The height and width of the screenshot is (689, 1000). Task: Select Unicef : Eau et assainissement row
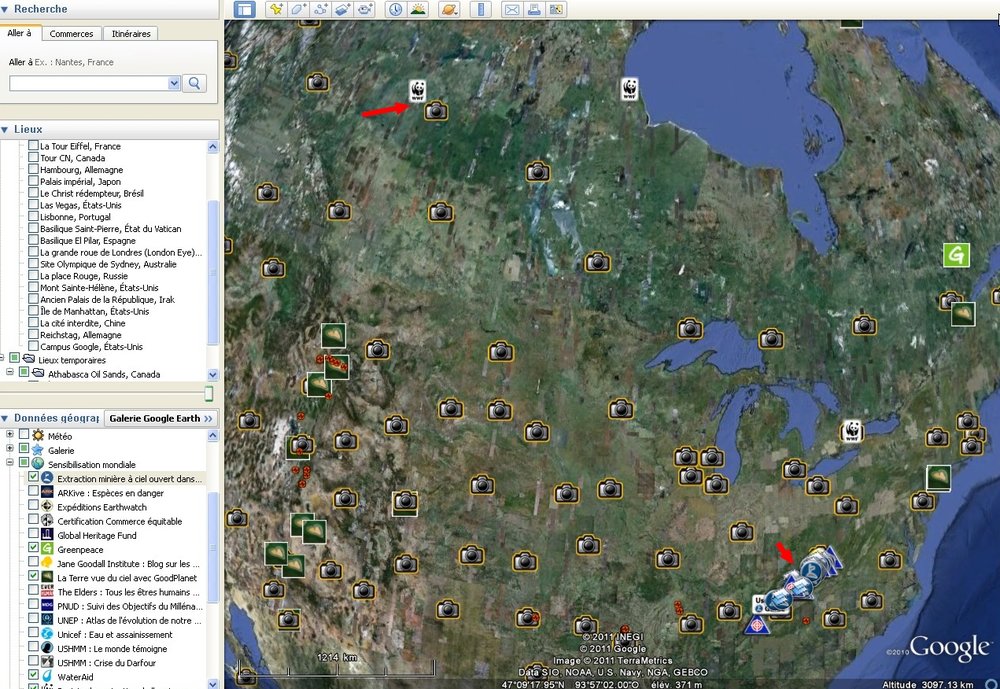point(115,635)
